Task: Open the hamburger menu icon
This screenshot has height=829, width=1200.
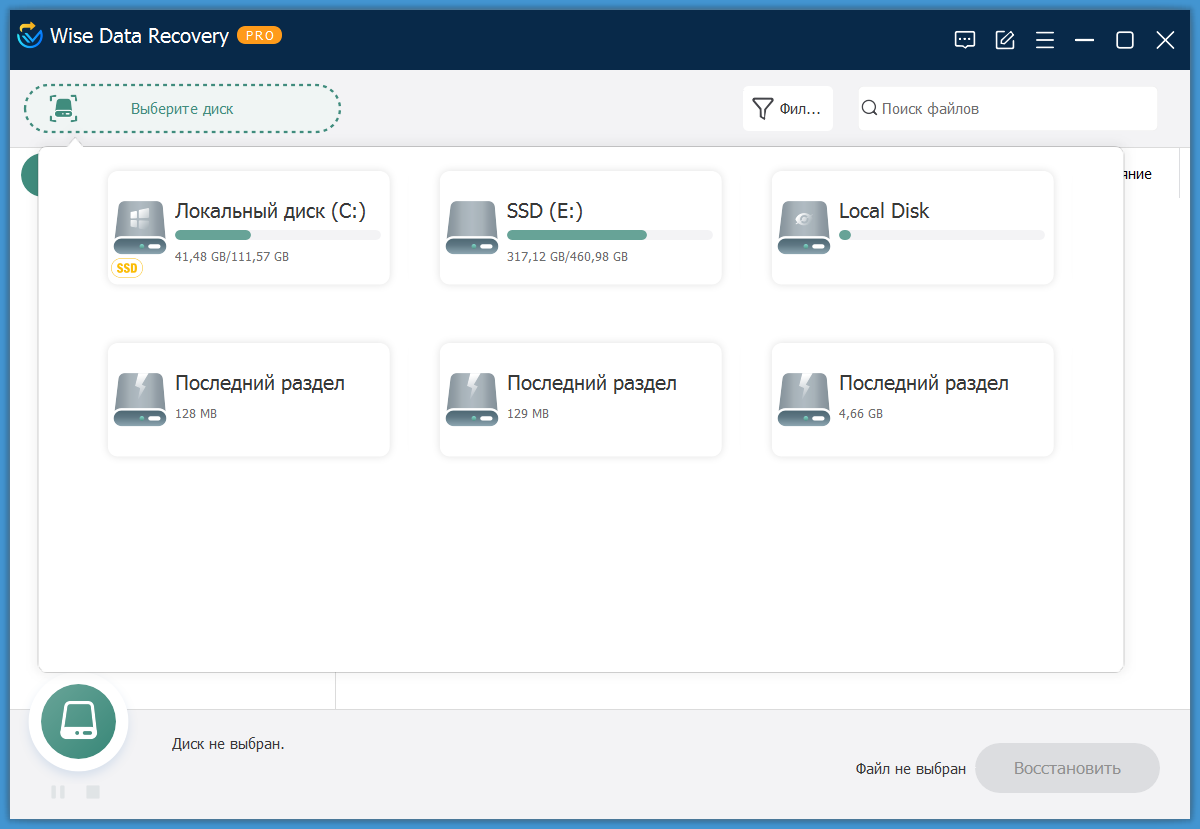Action: tap(1044, 40)
